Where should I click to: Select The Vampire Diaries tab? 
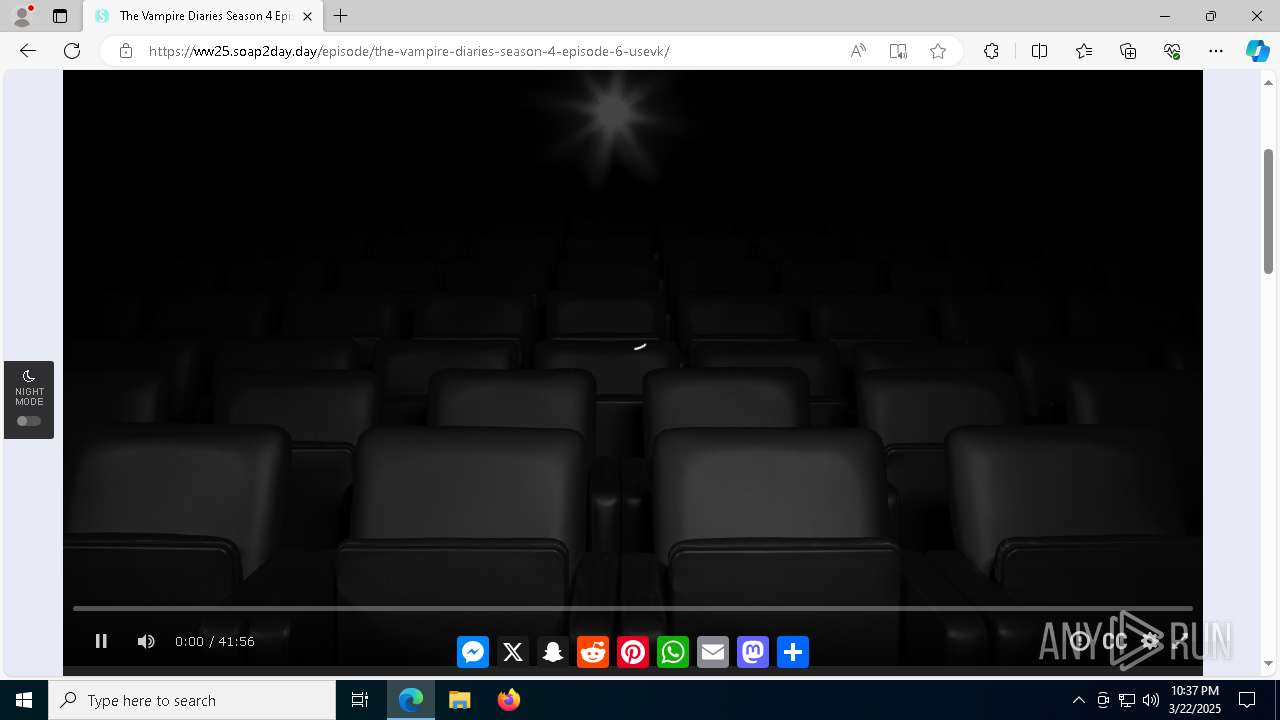(204, 16)
